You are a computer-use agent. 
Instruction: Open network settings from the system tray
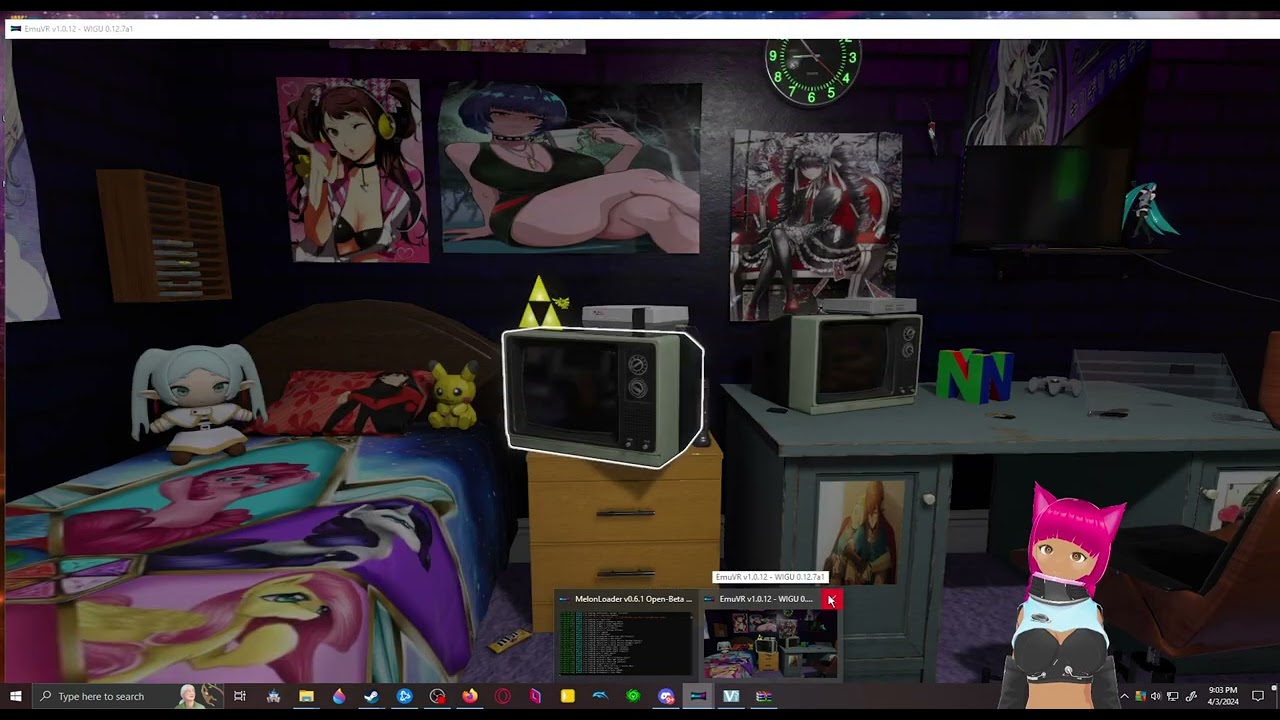[1173, 696]
